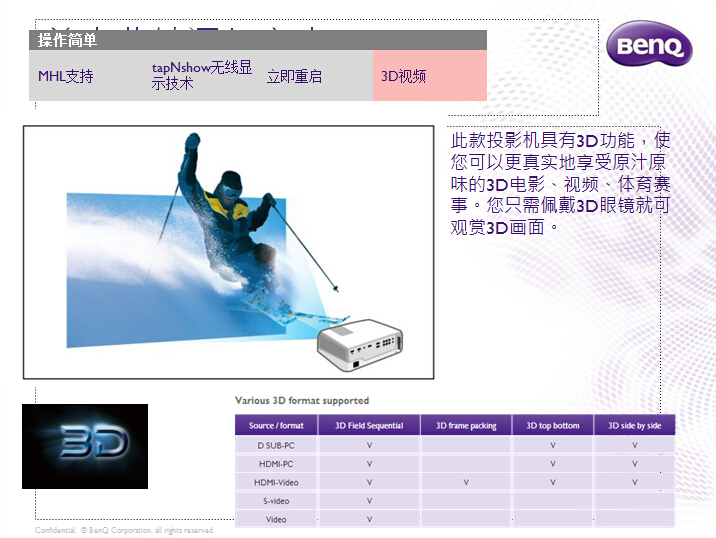
Task: Select the S-video row label
Action: [276, 501]
